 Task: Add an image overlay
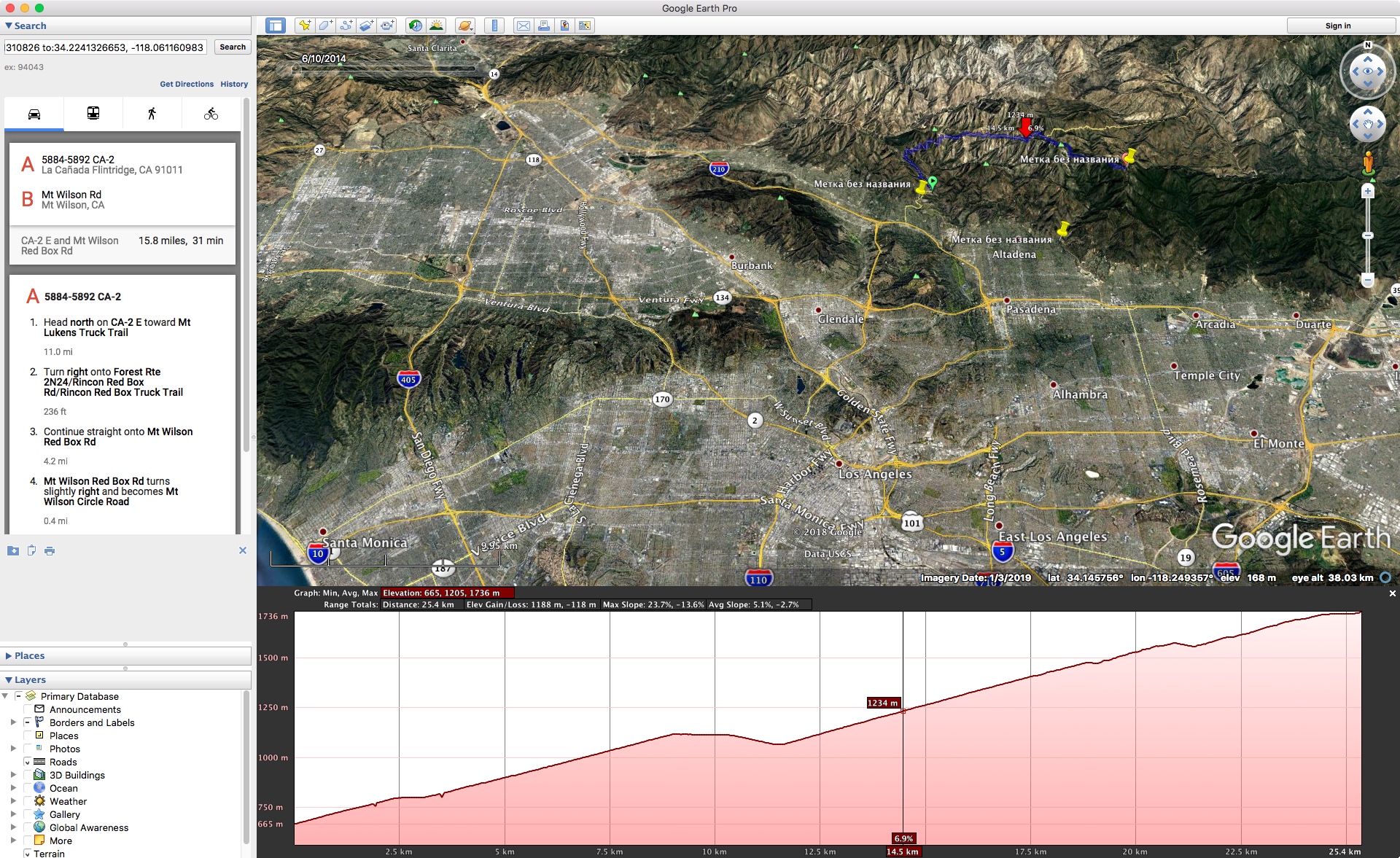pos(367,26)
